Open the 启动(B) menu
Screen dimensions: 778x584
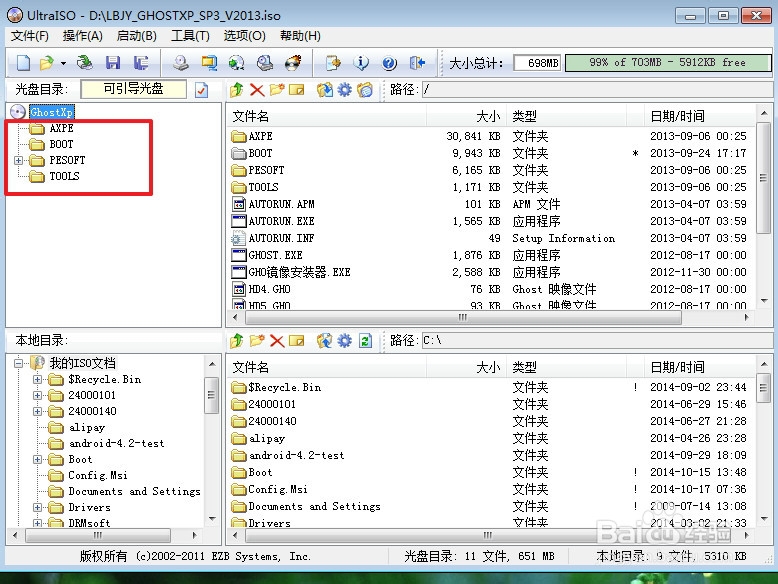click(x=136, y=36)
